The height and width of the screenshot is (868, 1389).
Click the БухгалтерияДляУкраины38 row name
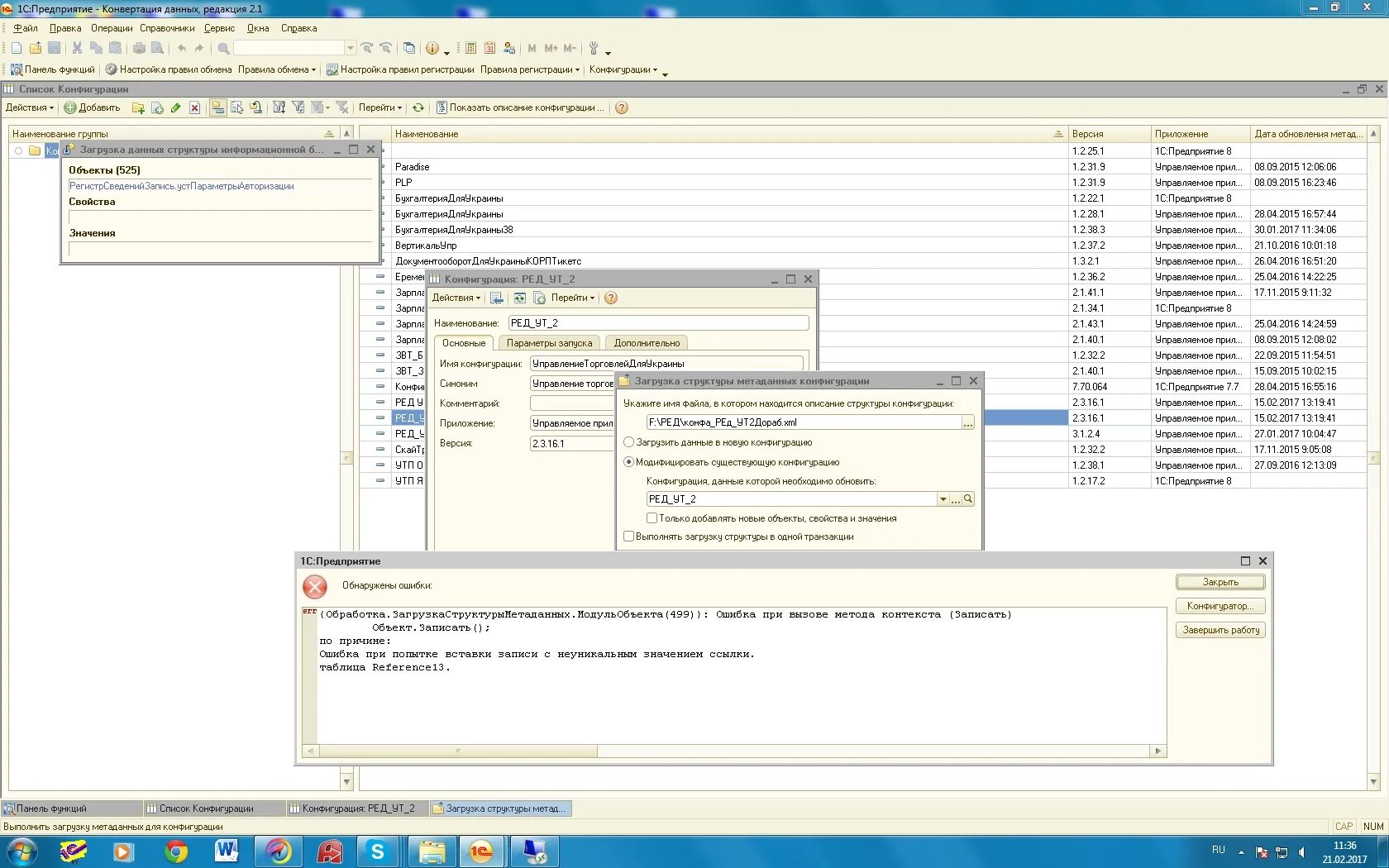tap(454, 230)
